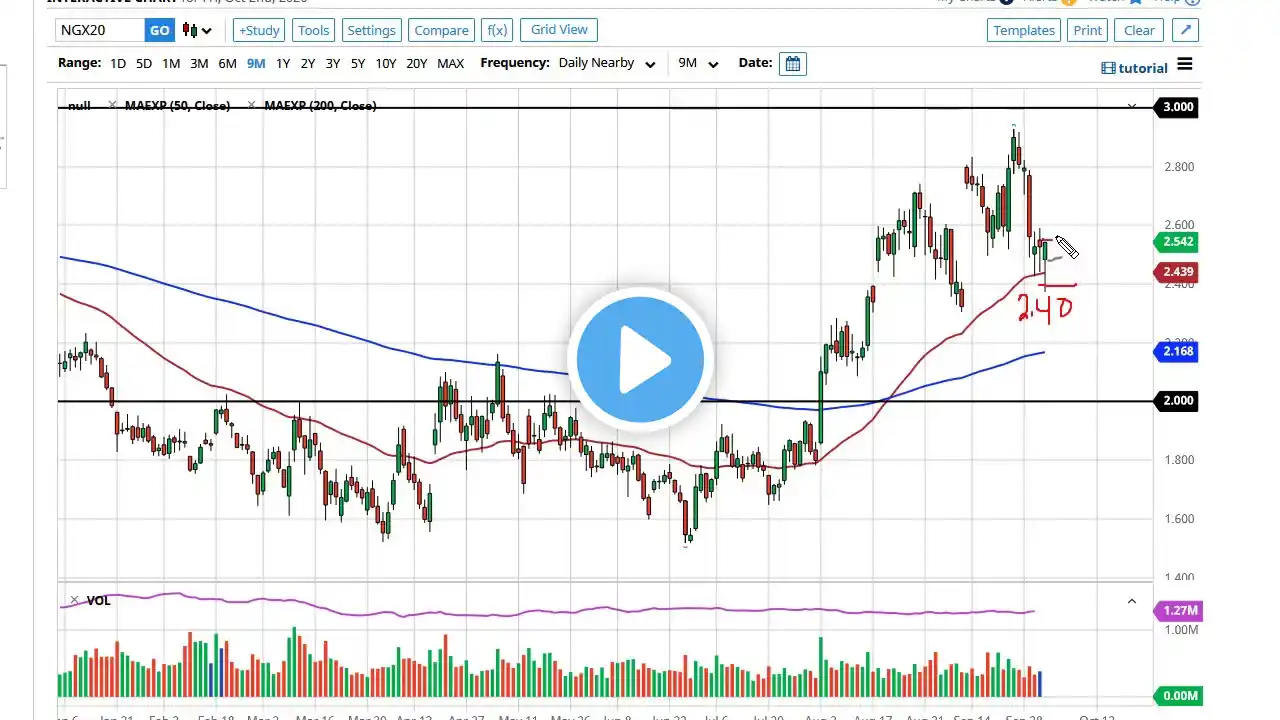The height and width of the screenshot is (720, 1280).
Task: Click the VOL study label
Action: click(x=98, y=600)
